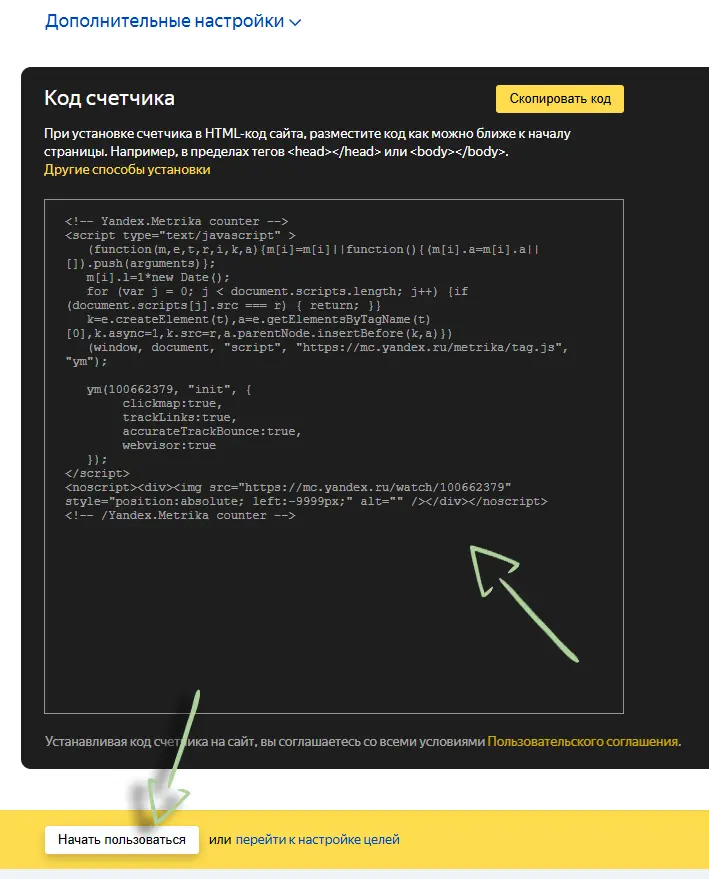Expand Дополнительные настройки section

pos(173,21)
